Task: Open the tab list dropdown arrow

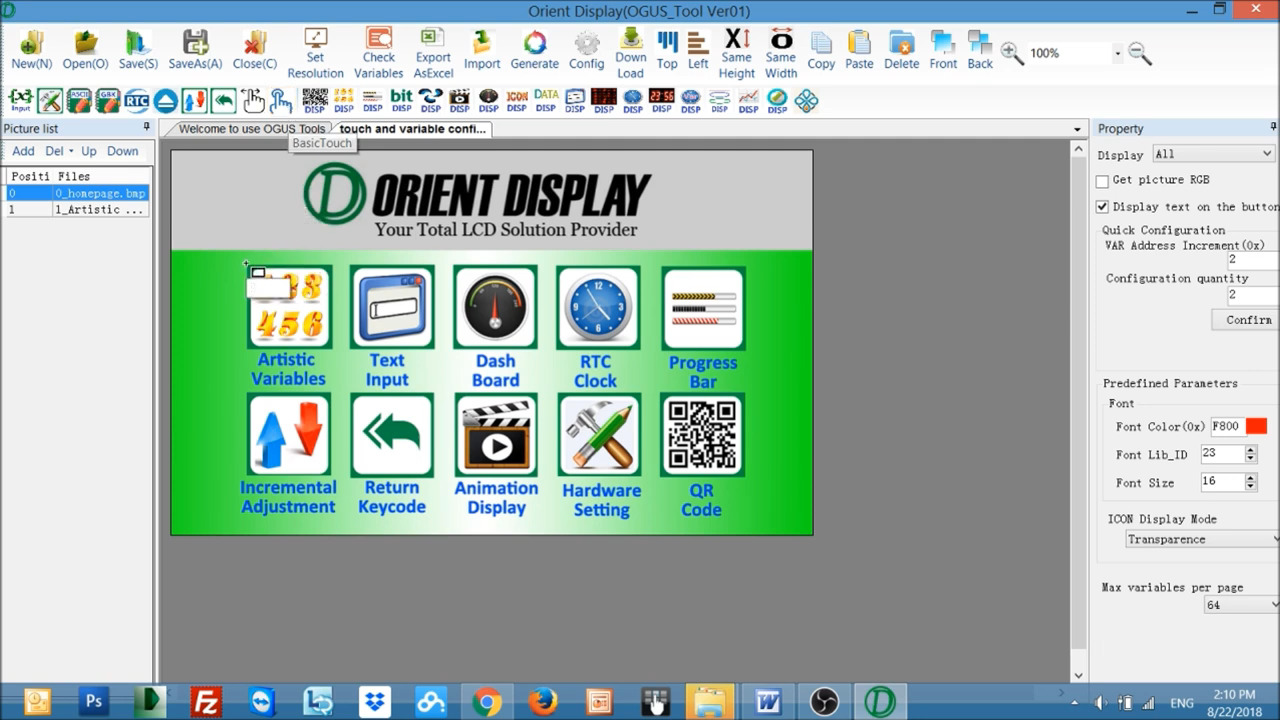Action: click(1077, 129)
